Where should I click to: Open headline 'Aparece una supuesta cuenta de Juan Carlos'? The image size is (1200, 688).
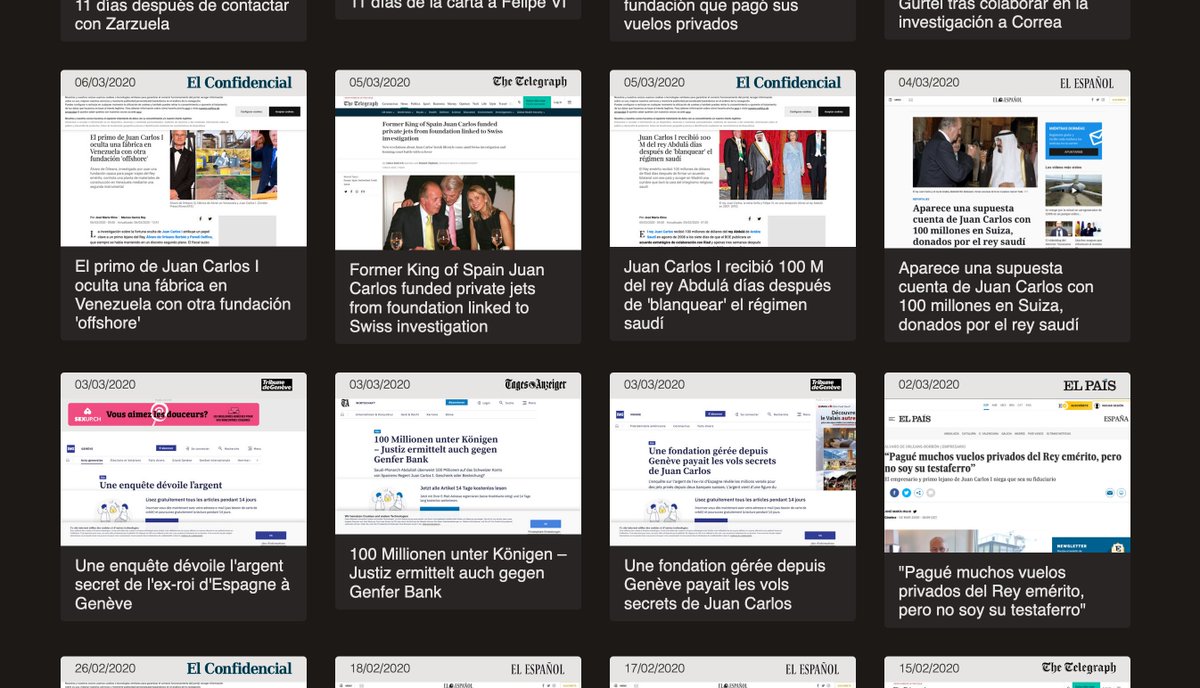pos(996,297)
